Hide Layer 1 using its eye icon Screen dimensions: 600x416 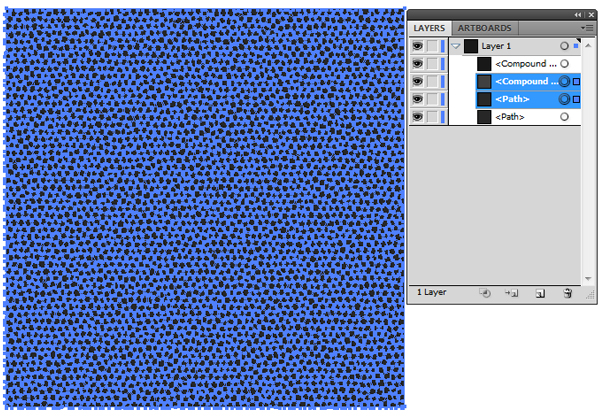coord(417,46)
